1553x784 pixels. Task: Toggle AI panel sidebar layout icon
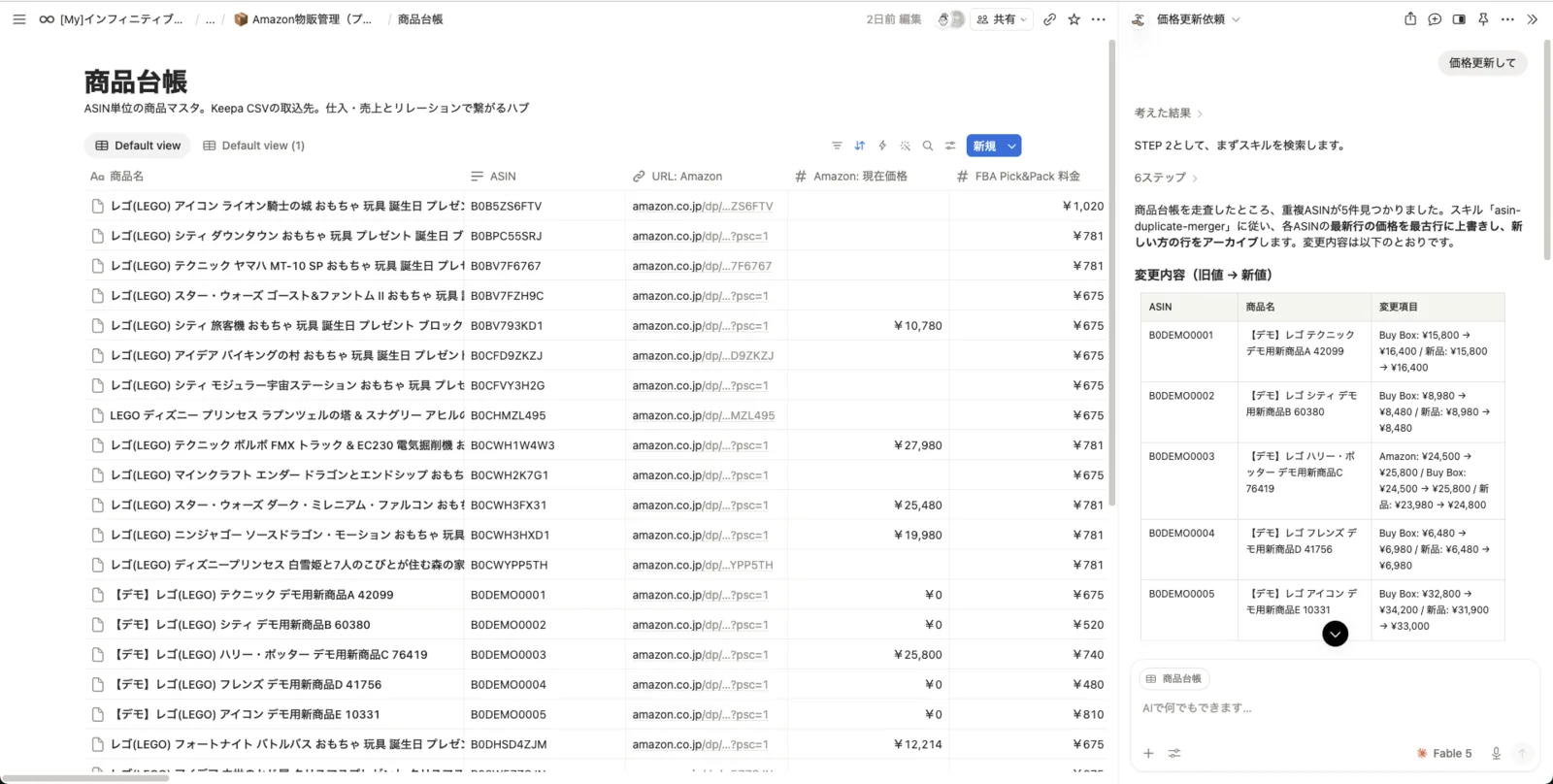[x=1459, y=19]
